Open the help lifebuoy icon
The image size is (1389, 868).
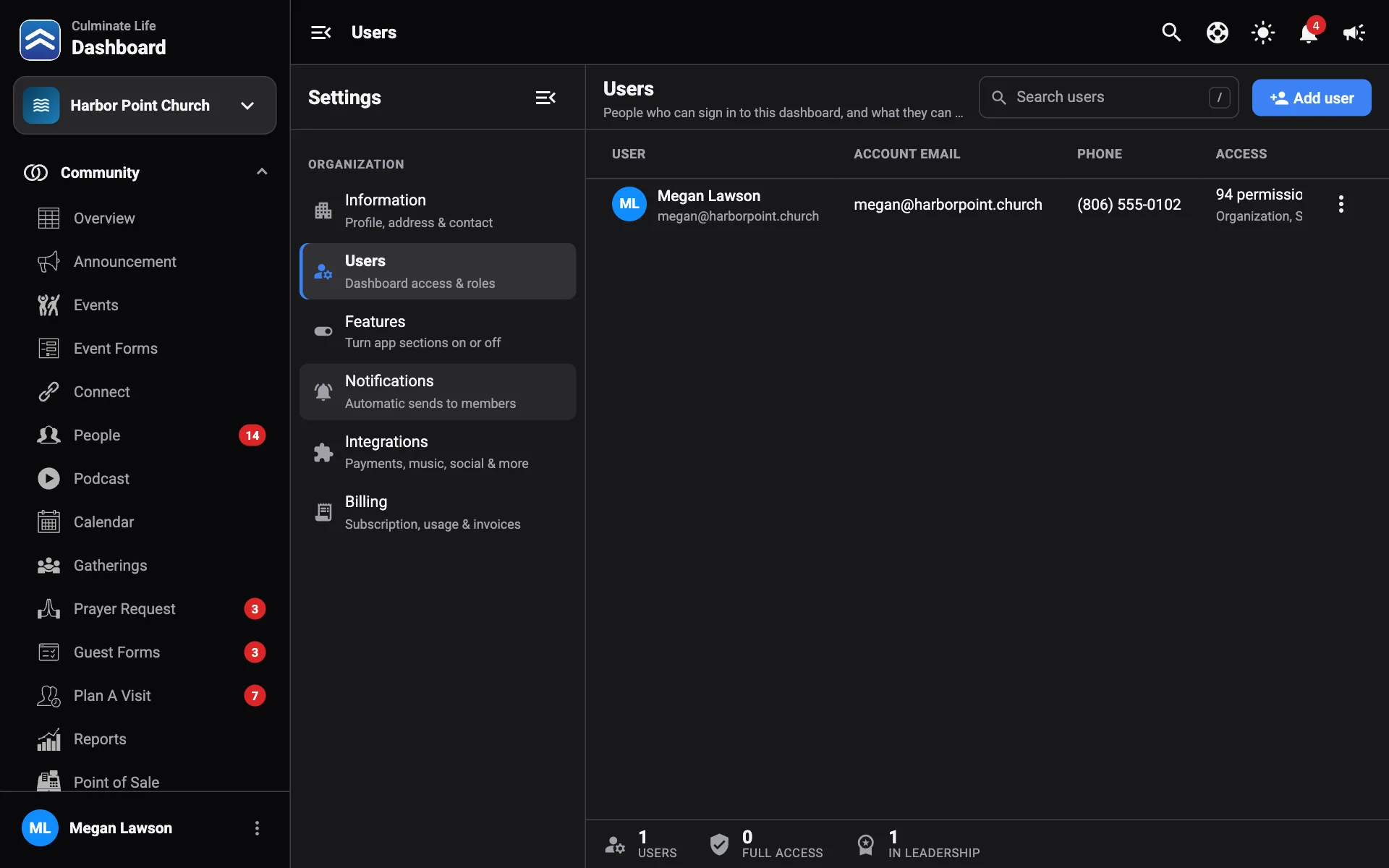pos(1218,33)
